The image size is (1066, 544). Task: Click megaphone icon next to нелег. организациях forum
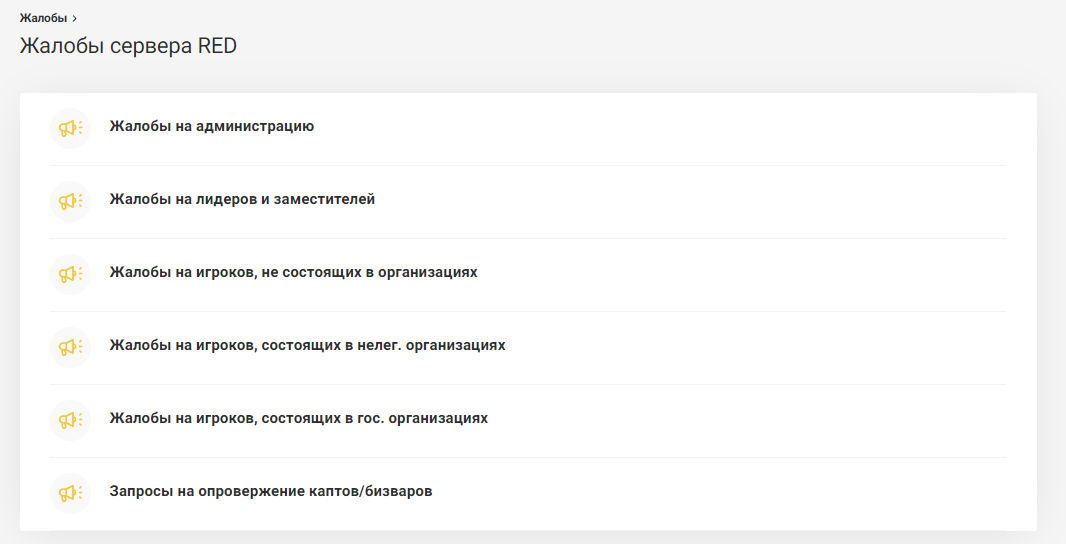[x=70, y=347]
